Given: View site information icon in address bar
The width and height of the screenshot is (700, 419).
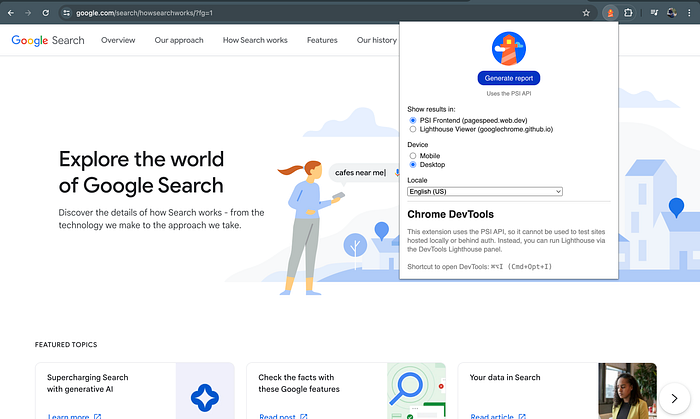Looking at the screenshot, I should (x=67, y=13).
